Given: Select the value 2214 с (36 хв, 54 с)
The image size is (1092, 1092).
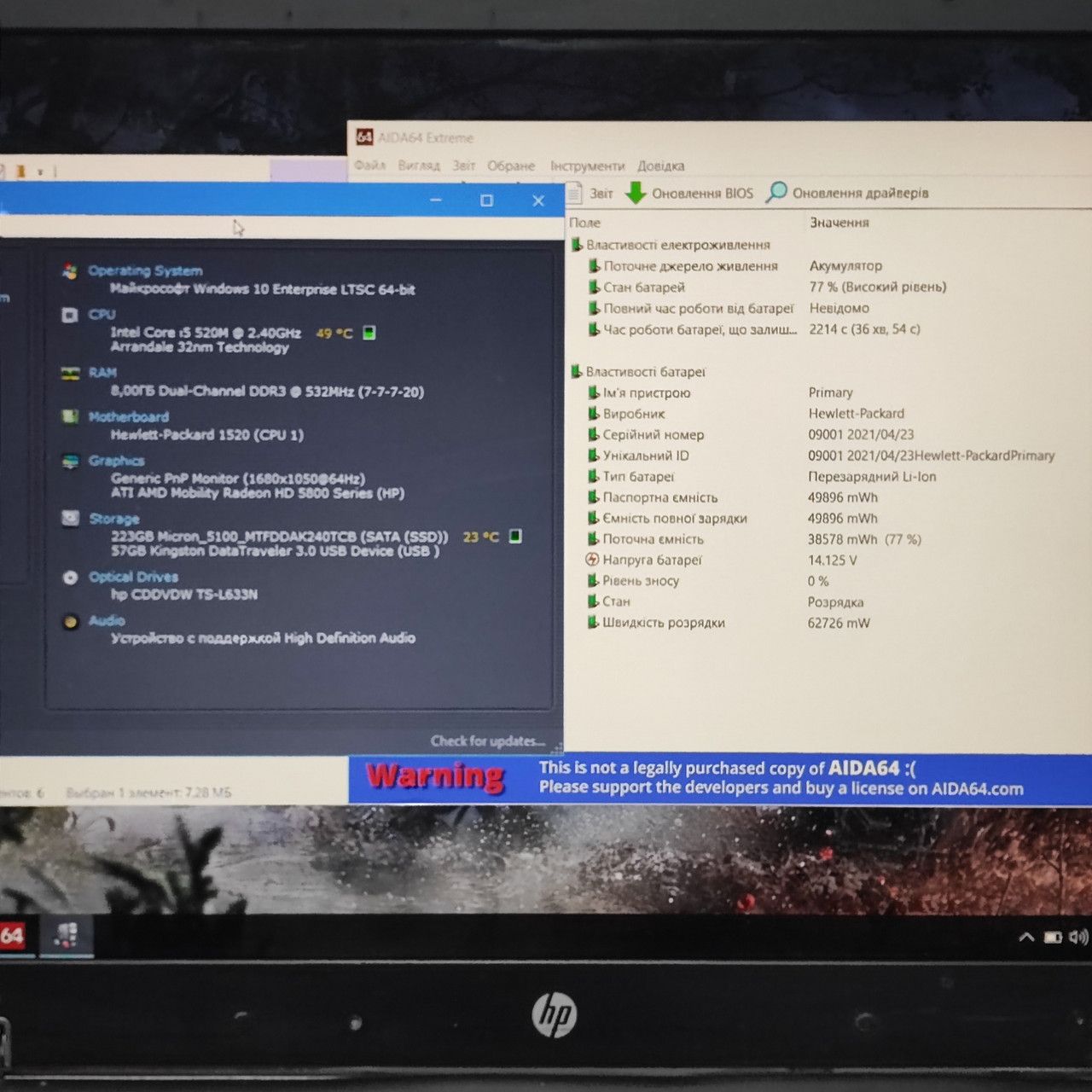Looking at the screenshot, I should [x=864, y=329].
